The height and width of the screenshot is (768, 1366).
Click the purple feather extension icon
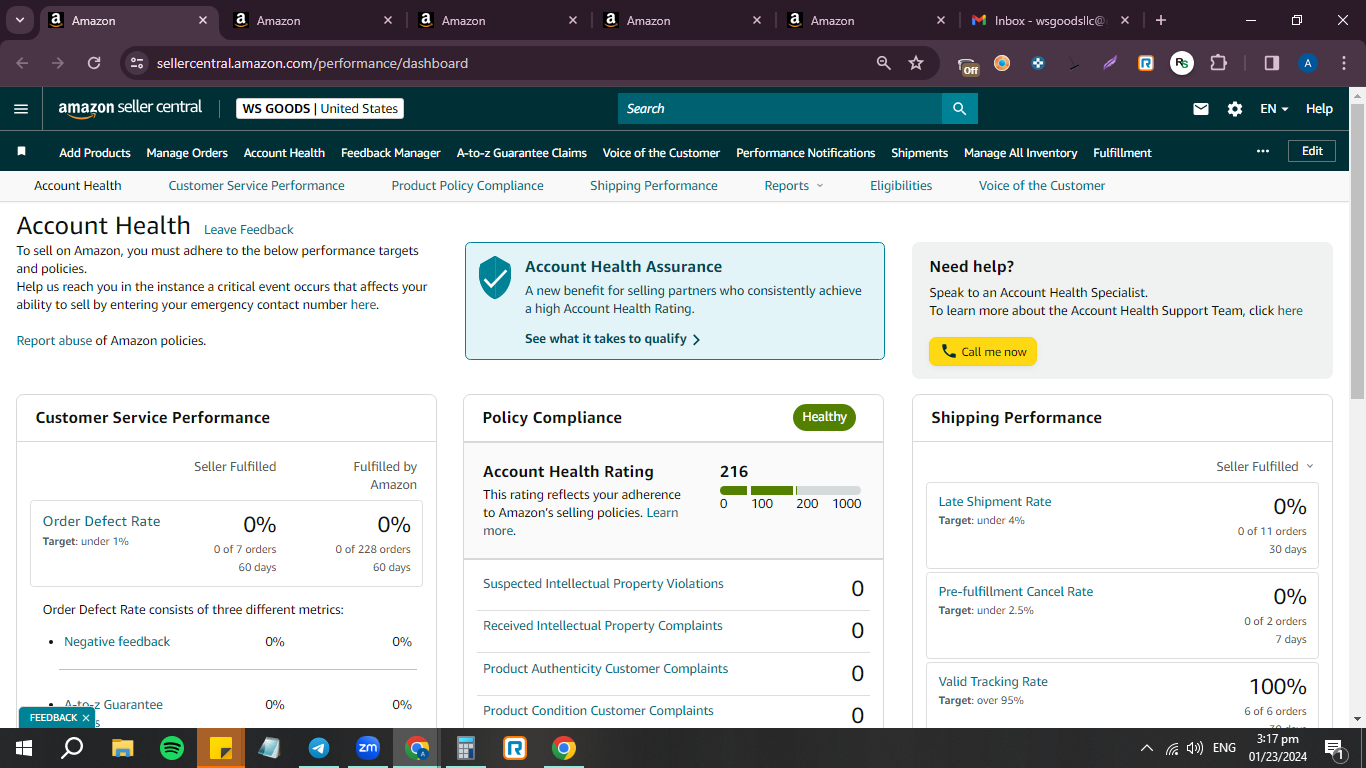tap(1110, 63)
